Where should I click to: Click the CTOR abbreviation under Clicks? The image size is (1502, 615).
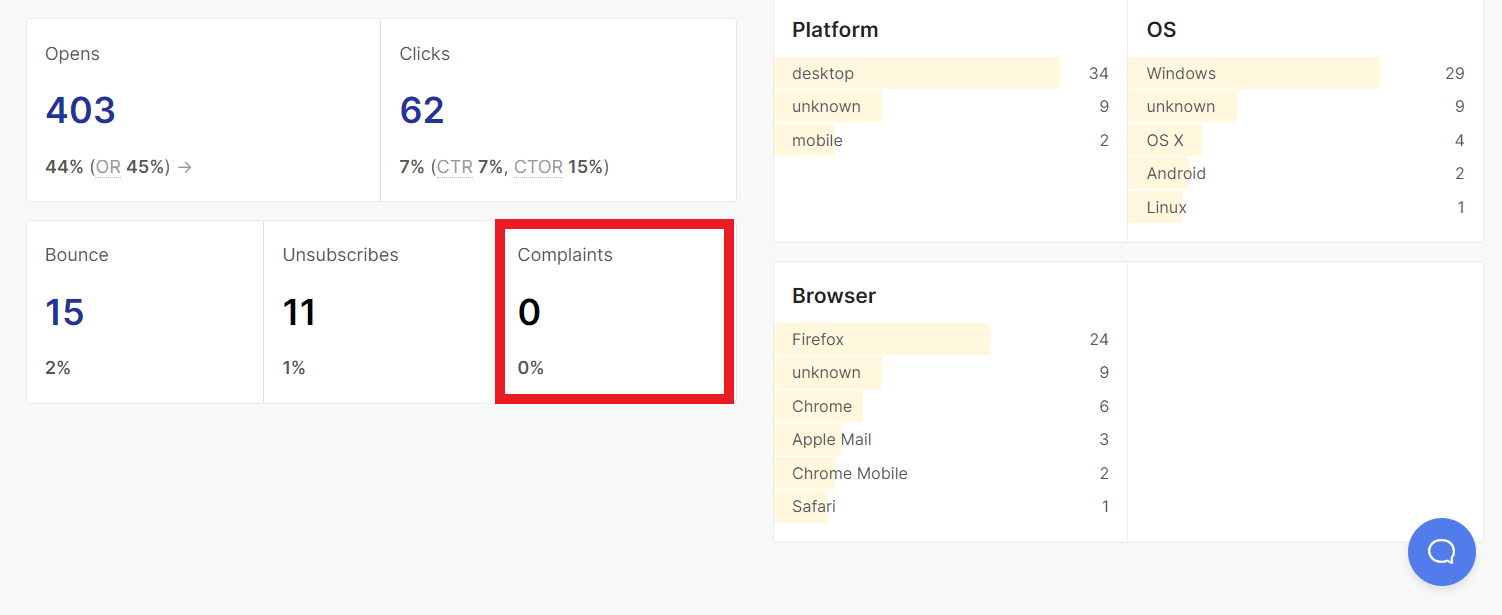(538, 167)
